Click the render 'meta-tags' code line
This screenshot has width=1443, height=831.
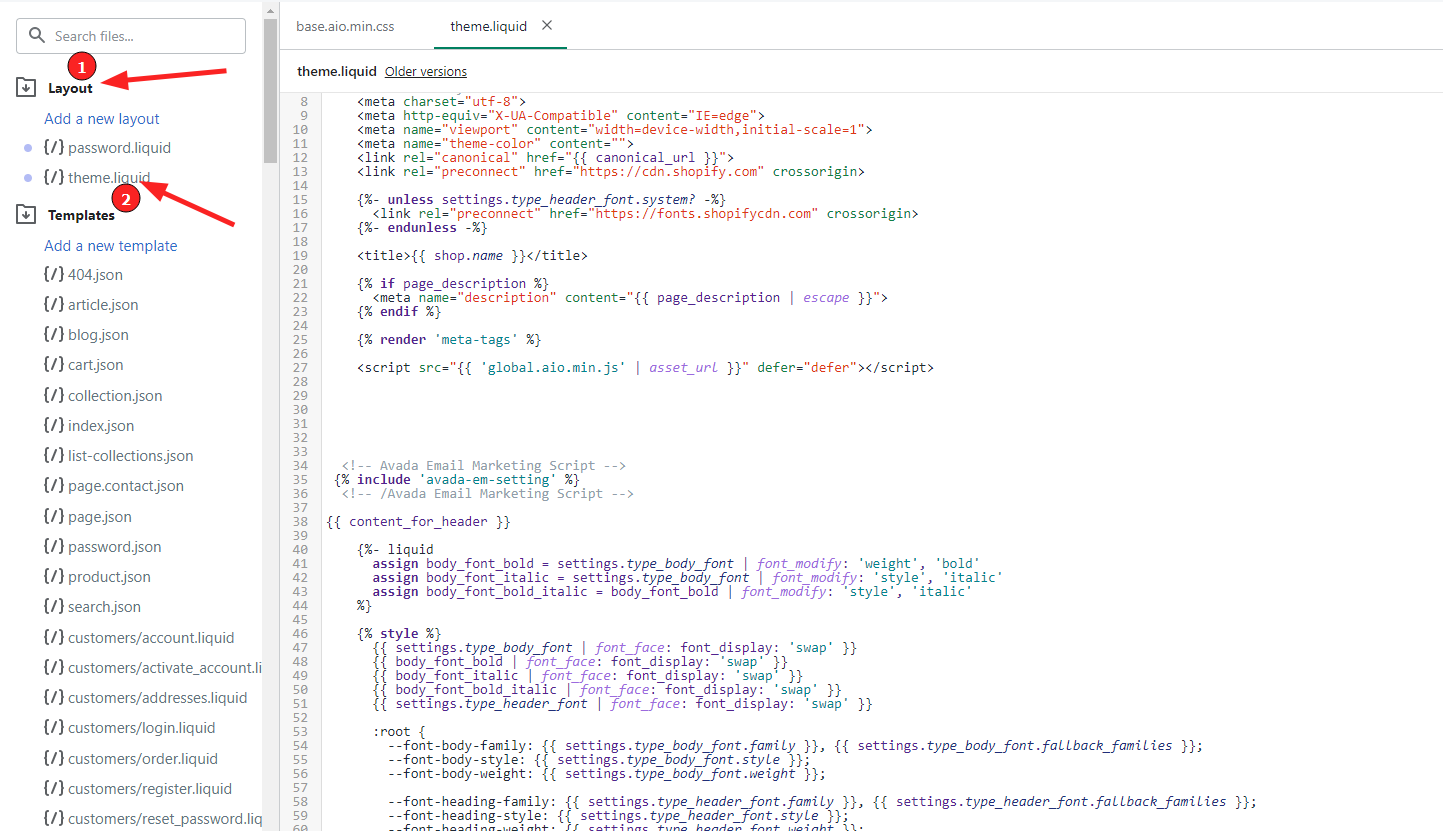click(449, 339)
